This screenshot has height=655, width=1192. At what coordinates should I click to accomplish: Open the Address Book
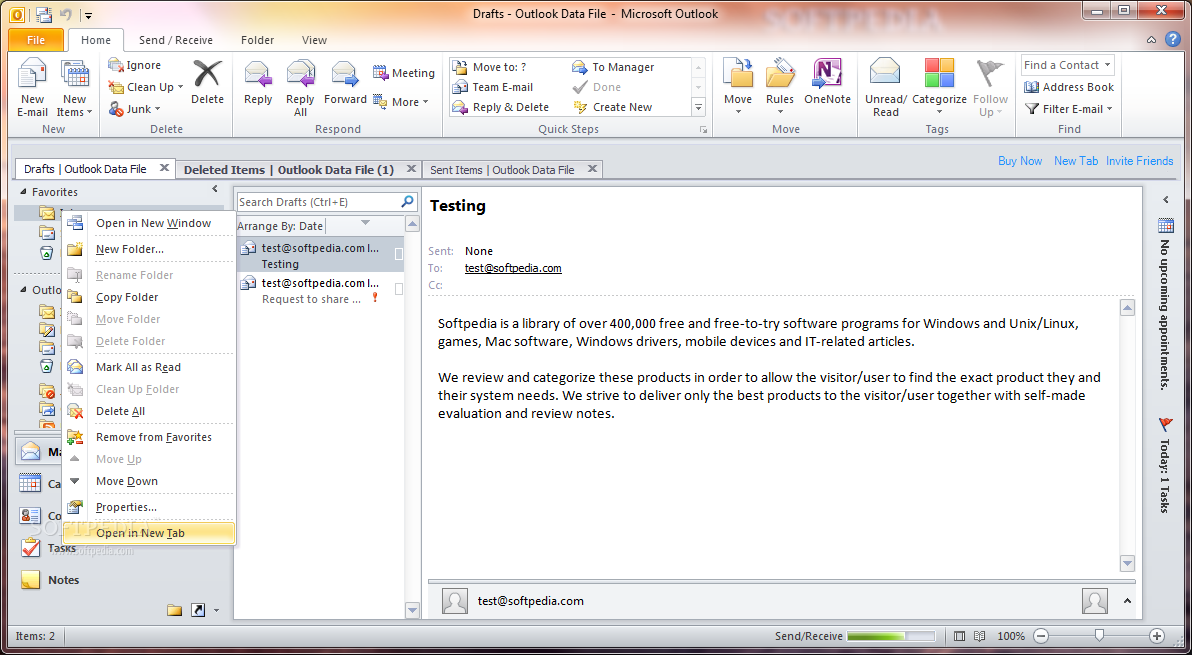pyautogui.click(x=1068, y=87)
